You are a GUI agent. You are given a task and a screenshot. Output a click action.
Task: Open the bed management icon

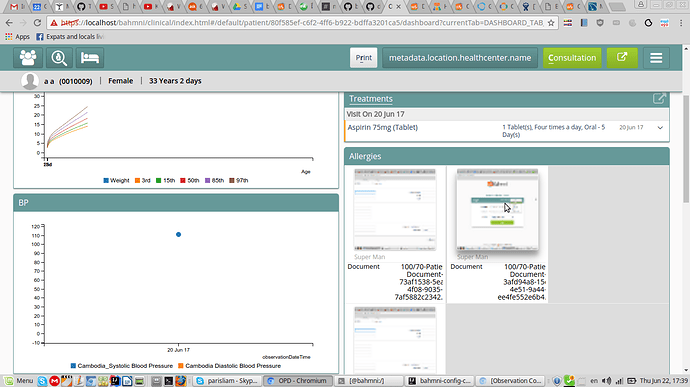[x=90, y=58]
